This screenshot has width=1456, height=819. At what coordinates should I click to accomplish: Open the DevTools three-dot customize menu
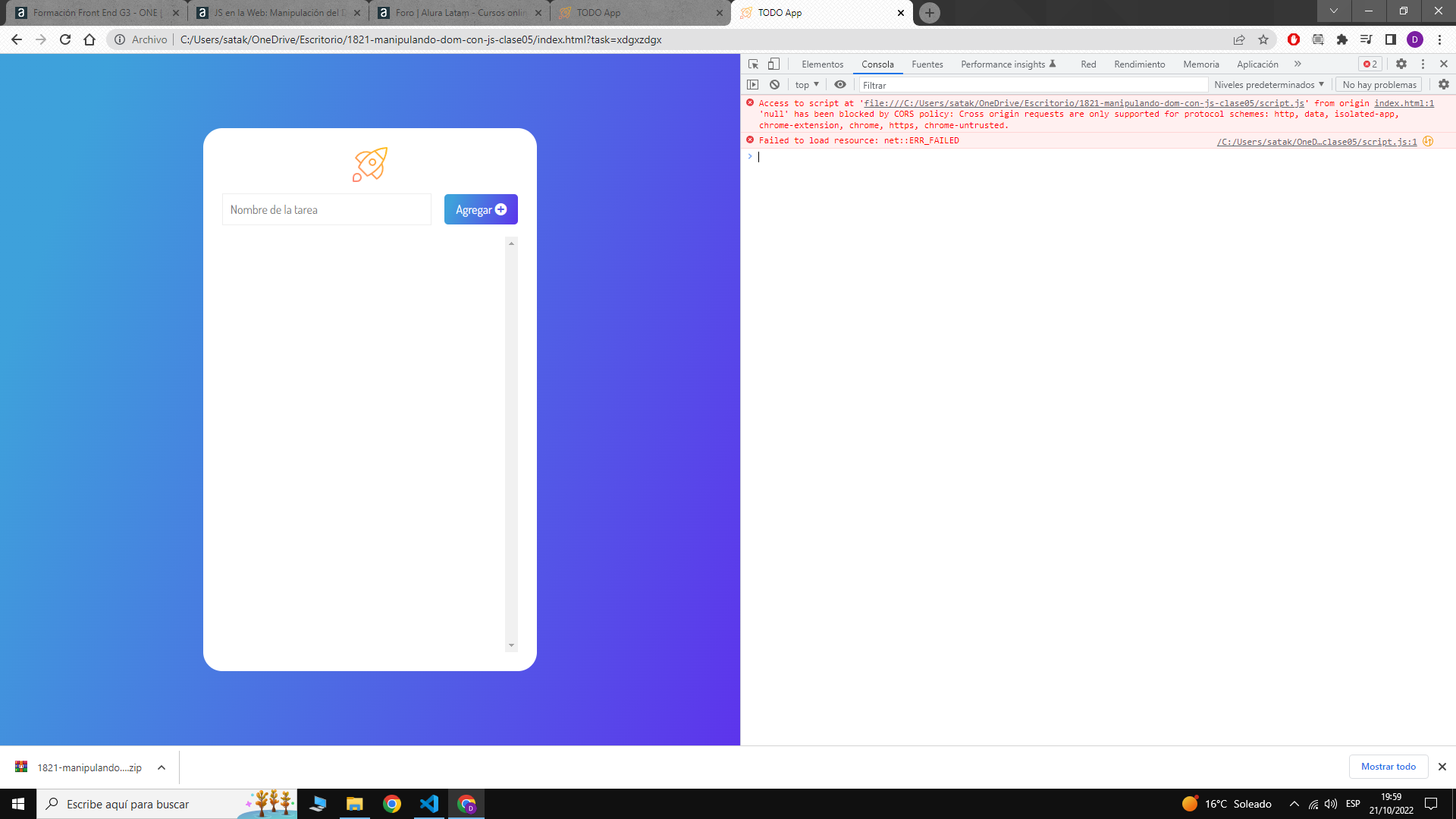1423,64
